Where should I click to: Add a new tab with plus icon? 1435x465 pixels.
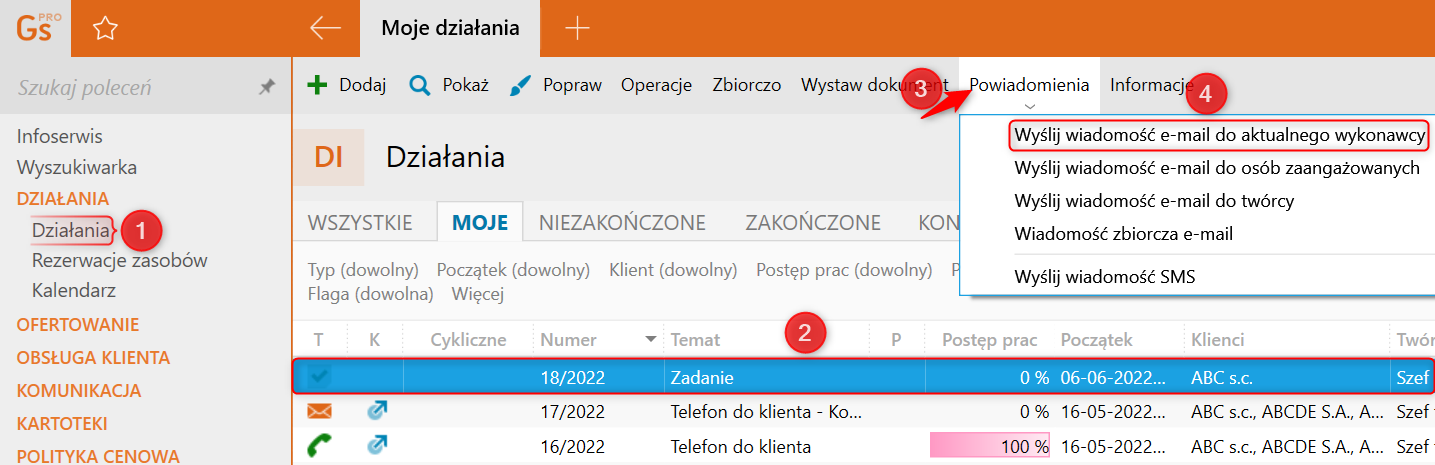[577, 28]
